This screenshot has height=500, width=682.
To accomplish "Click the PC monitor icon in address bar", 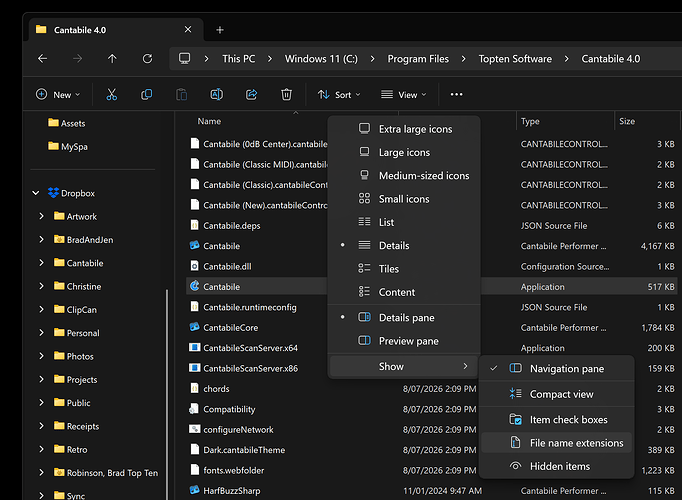I will (184, 59).
